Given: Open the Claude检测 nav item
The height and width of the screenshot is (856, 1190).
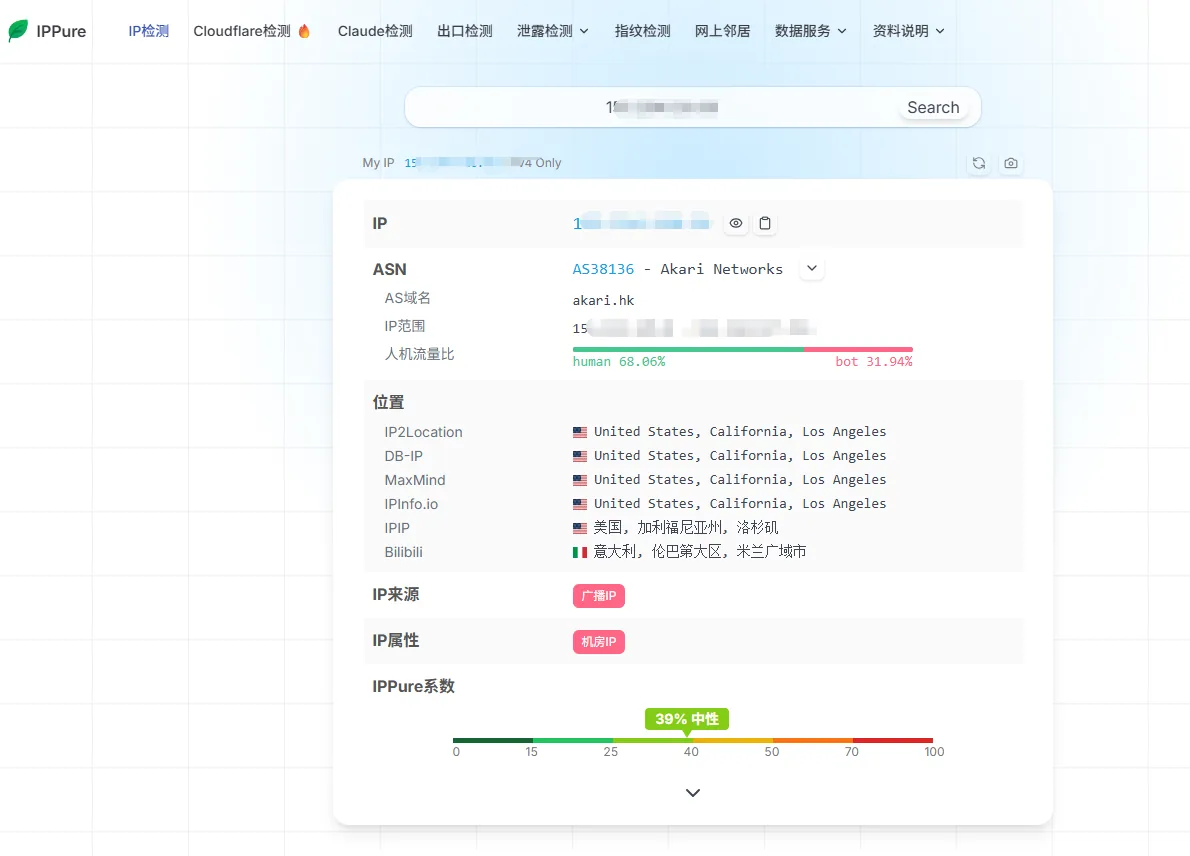Looking at the screenshot, I should 375,31.
